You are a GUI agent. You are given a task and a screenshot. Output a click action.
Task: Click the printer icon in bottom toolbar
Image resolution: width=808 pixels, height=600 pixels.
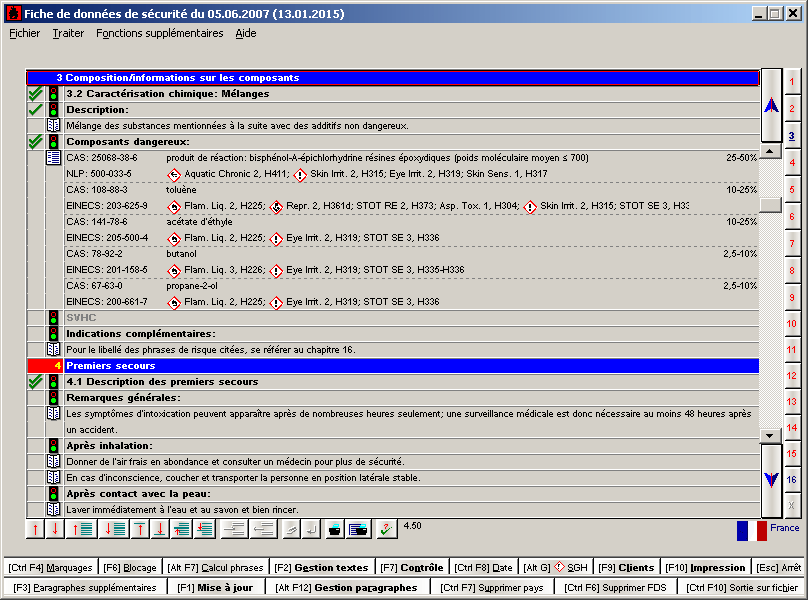(x=335, y=529)
